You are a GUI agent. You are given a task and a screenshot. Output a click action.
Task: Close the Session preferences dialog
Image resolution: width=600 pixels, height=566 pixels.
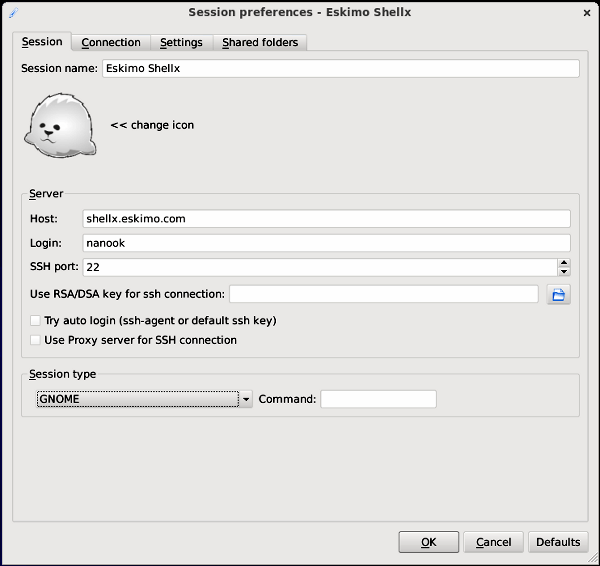click(587, 13)
